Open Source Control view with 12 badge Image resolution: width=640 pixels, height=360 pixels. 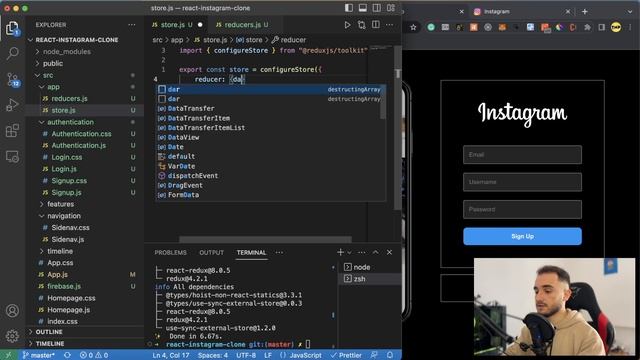12,79
